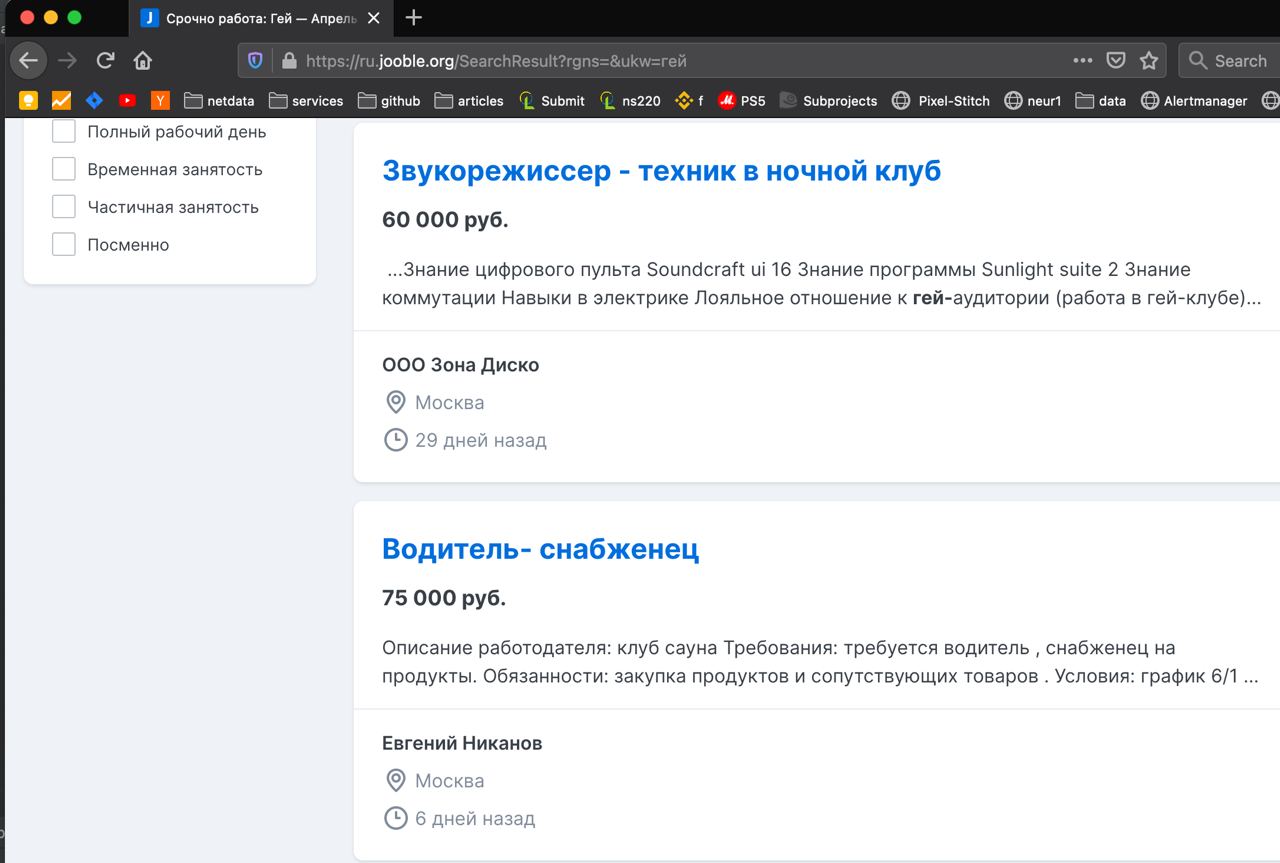The image size is (1280, 863).
Task: Open the tracking protection shield icon
Action: coord(256,61)
